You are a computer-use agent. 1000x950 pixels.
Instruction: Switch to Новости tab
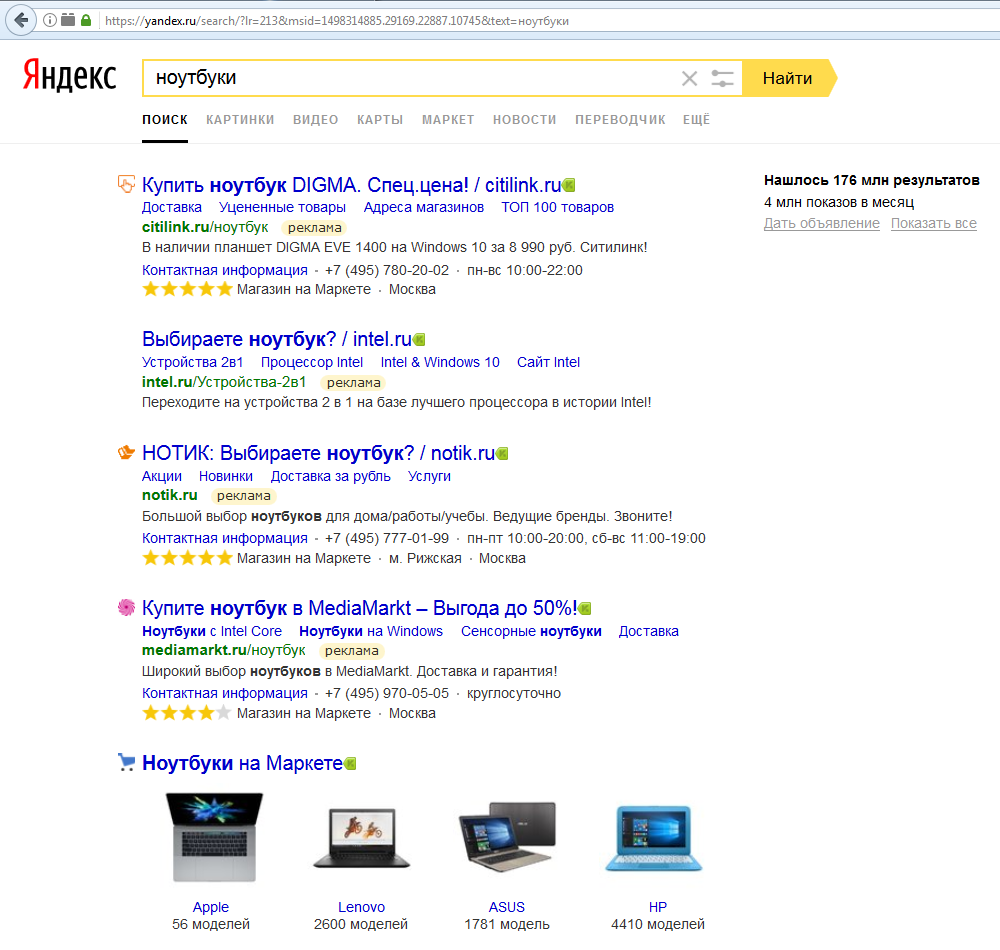click(x=524, y=120)
